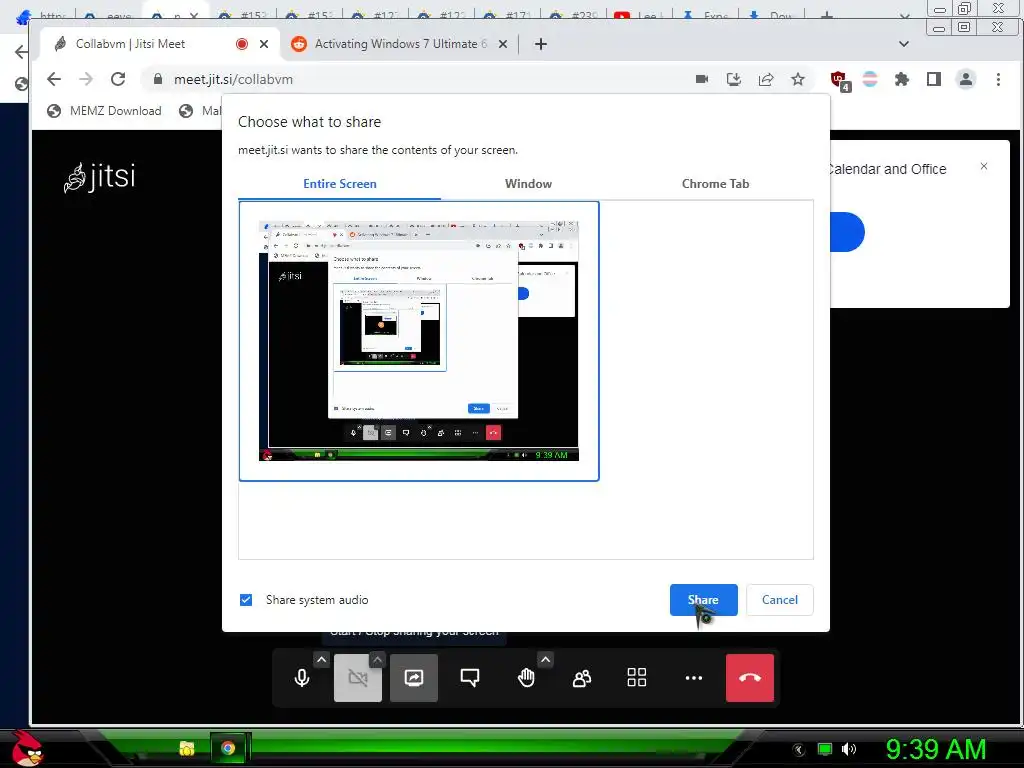Click the Jitsi logo
The image size is (1024, 768).
pyautogui.click(x=100, y=177)
